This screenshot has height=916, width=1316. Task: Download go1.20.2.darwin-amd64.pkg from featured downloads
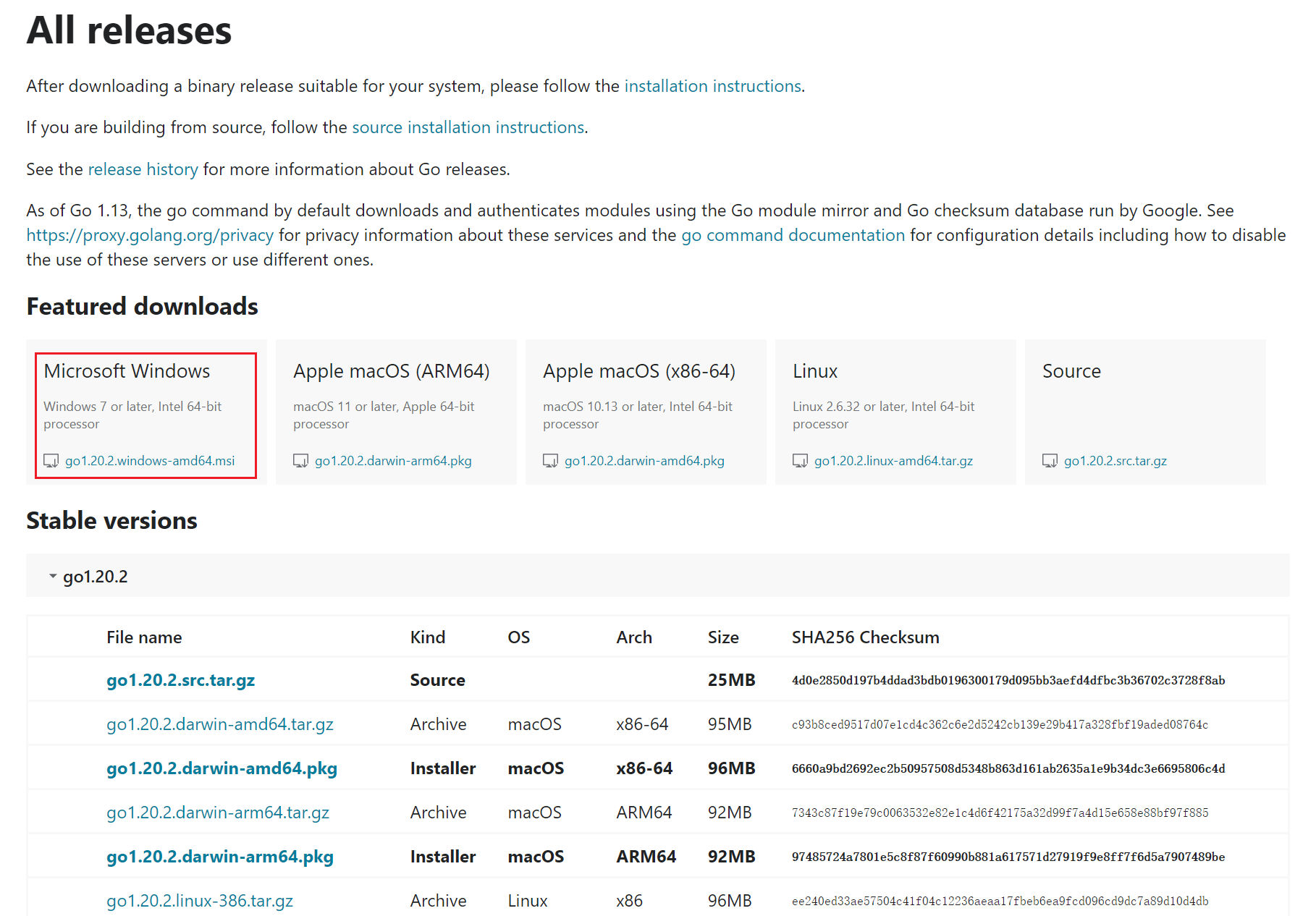click(x=644, y=461)
